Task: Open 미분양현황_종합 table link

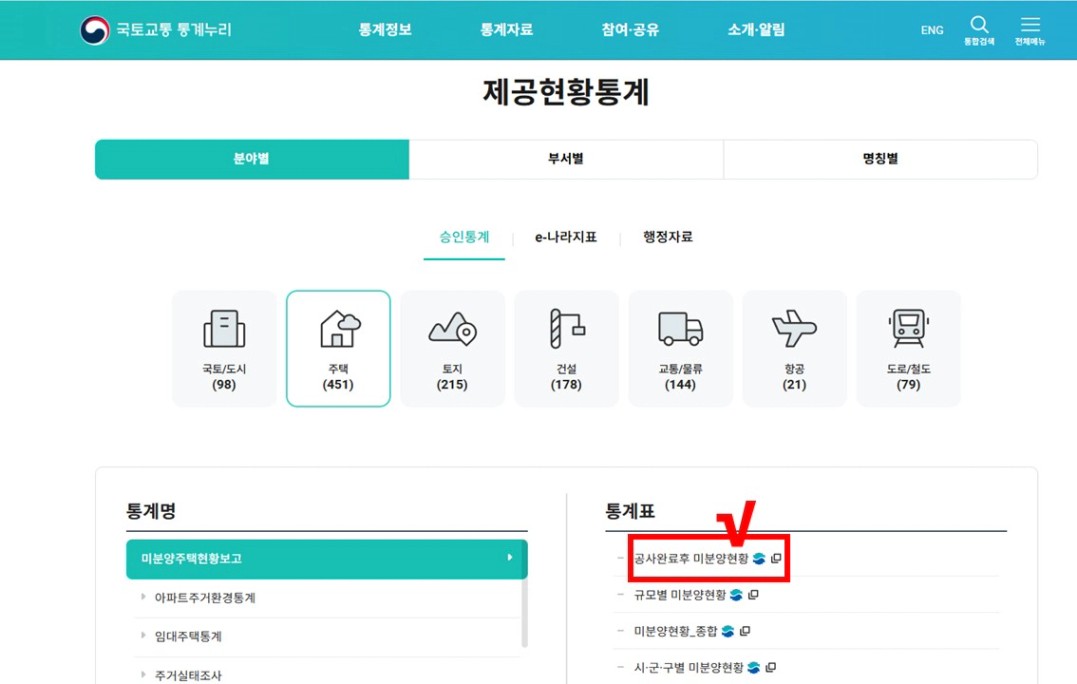Action: click(675, 631)
